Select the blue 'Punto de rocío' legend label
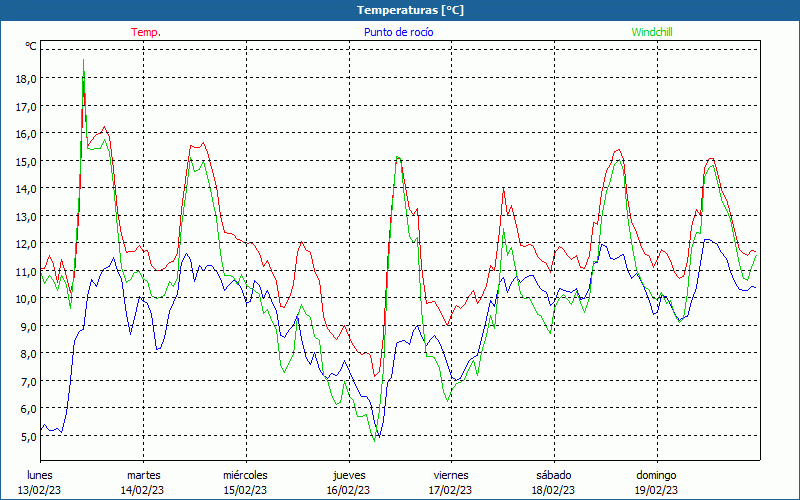The image size is (800, 500). pyautogui.click(x=398, y=32)
